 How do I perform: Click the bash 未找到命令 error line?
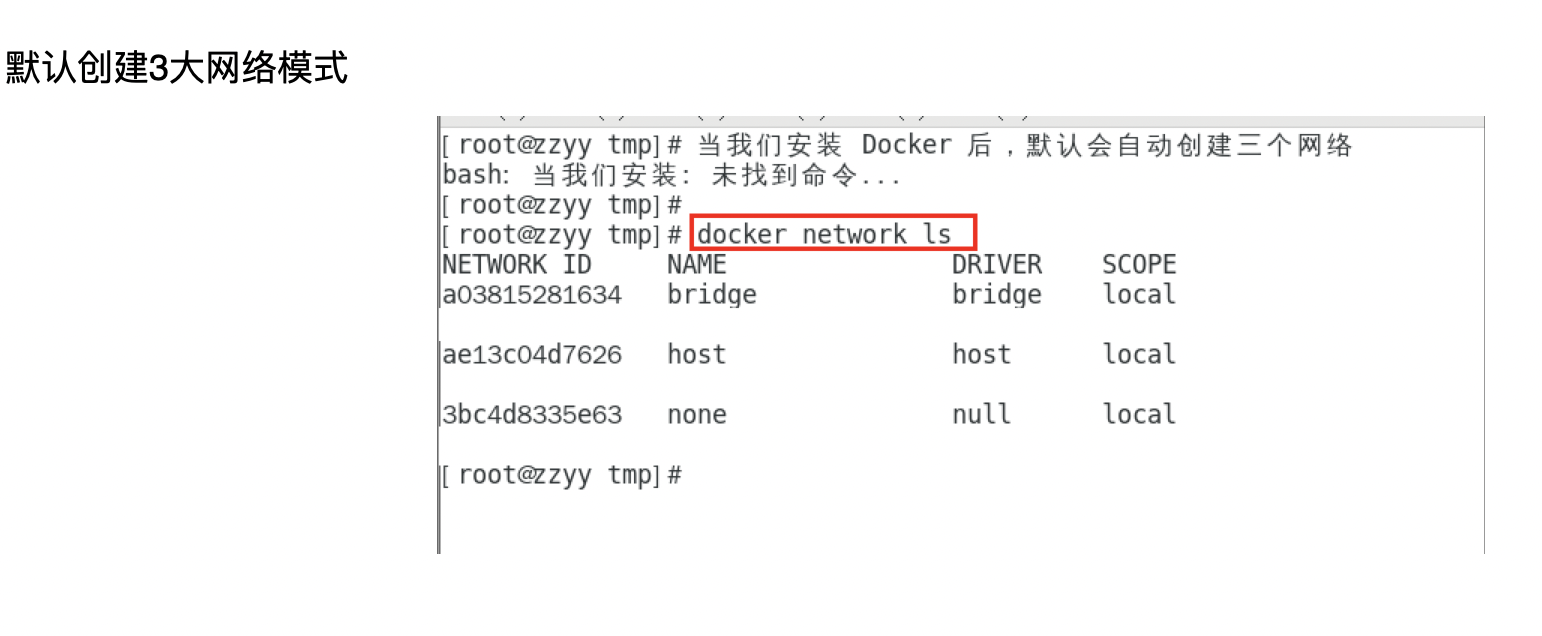pos(672,176)
